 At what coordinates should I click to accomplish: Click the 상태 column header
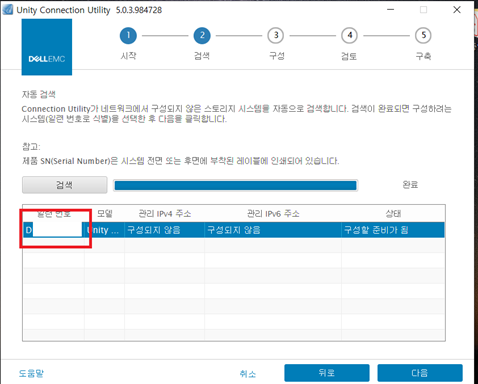[x=393, y=213]
